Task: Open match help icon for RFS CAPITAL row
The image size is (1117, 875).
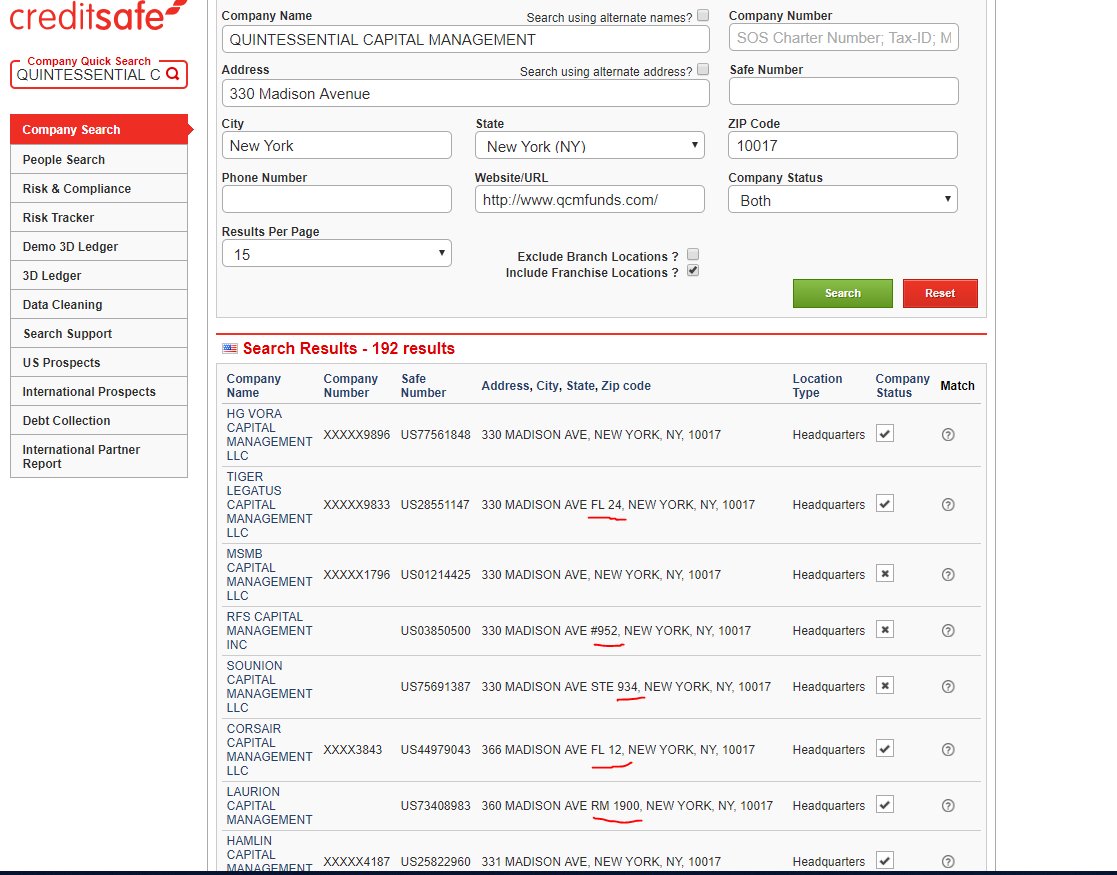Action: [x=947, y=631]
